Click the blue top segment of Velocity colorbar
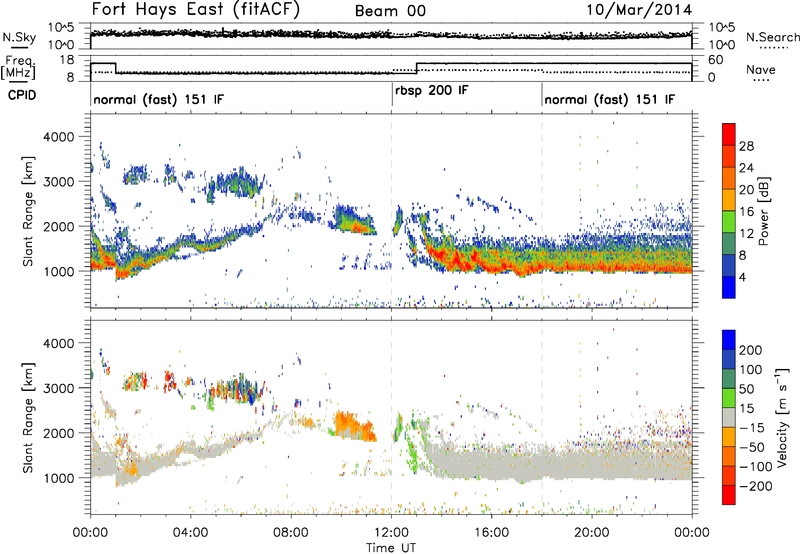800x554 pixels. pos(729,340)
